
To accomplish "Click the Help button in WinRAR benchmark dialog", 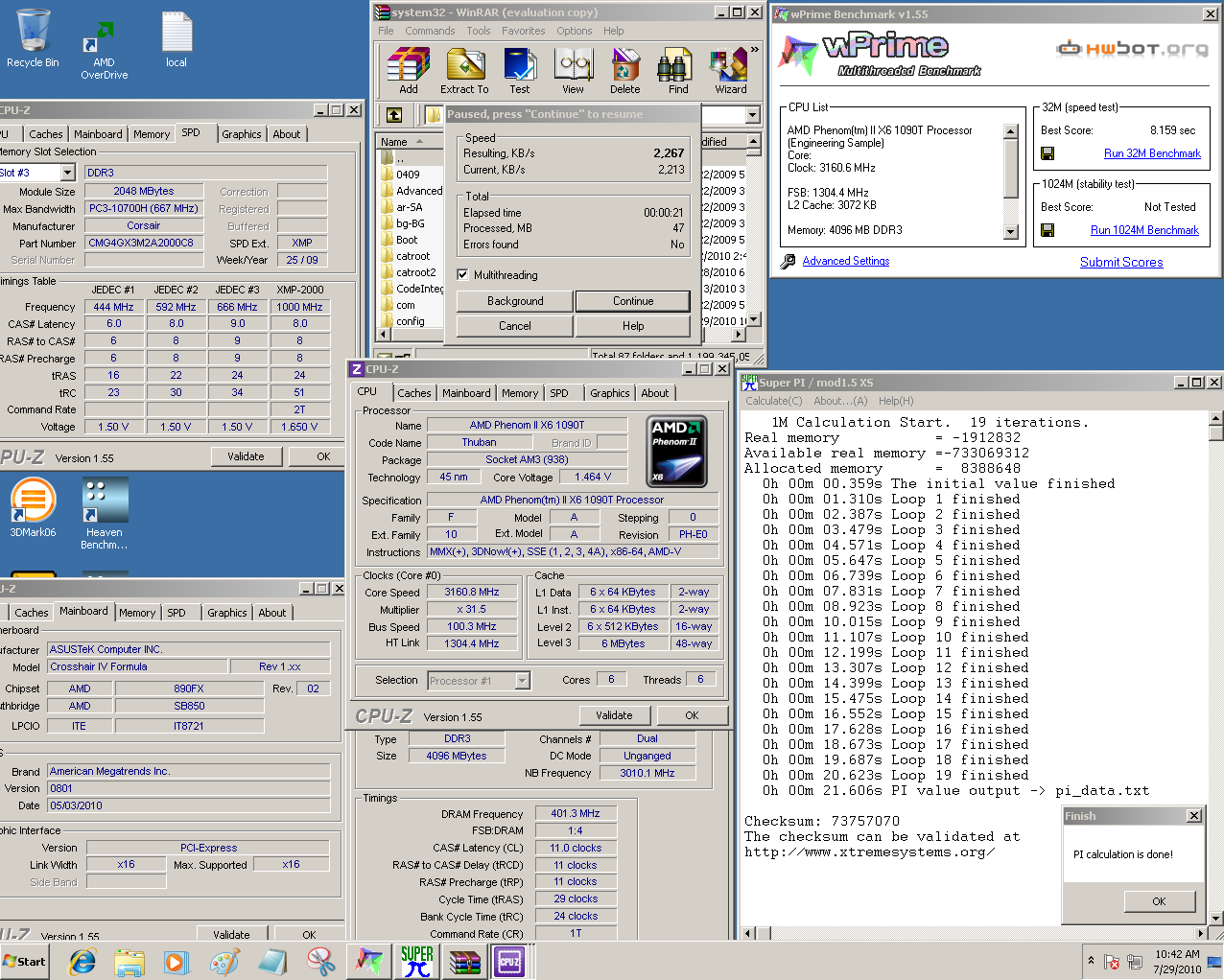I will click(x=633, y=326).
